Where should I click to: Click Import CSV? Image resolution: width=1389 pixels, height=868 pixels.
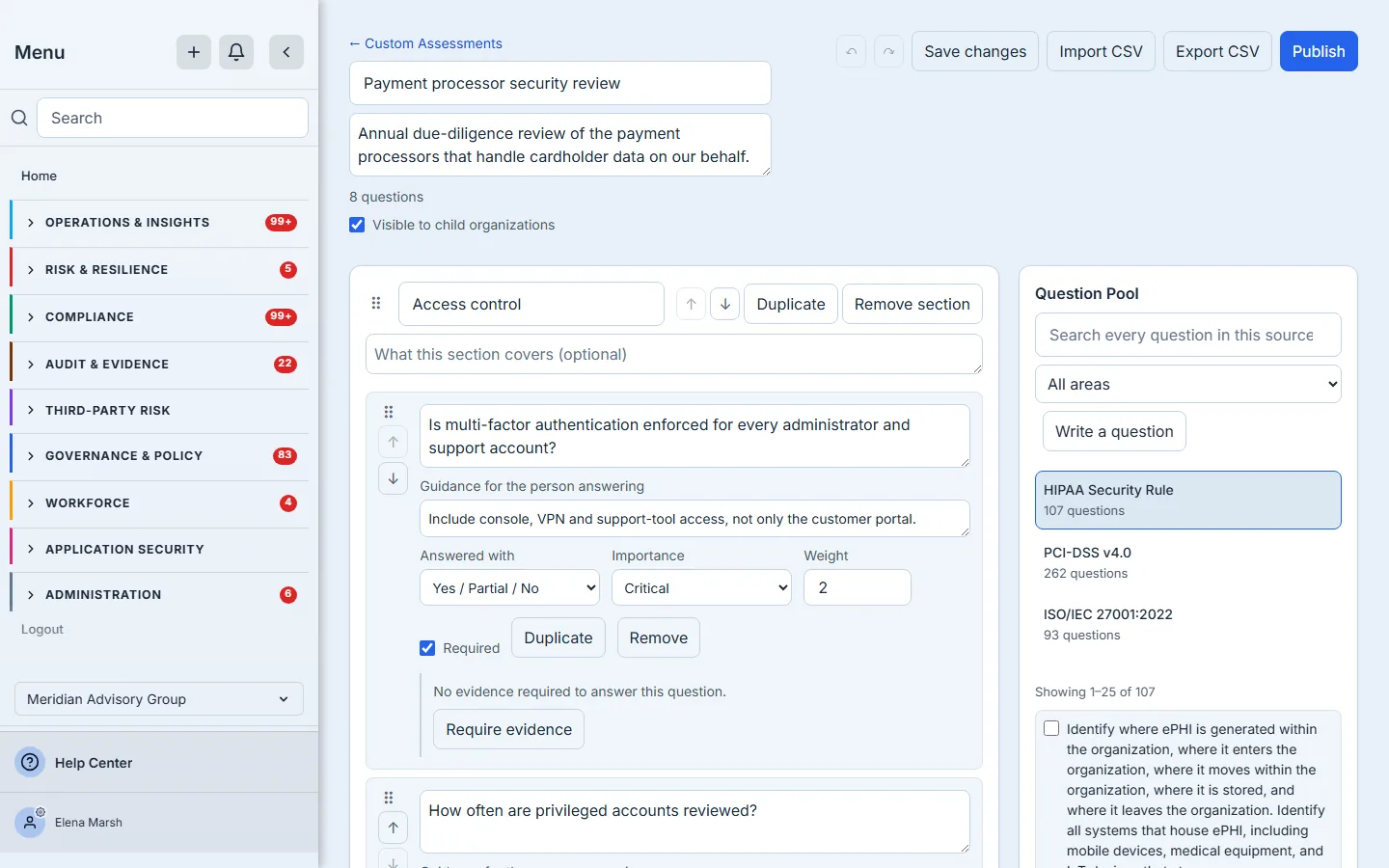tap(1101, 51)
